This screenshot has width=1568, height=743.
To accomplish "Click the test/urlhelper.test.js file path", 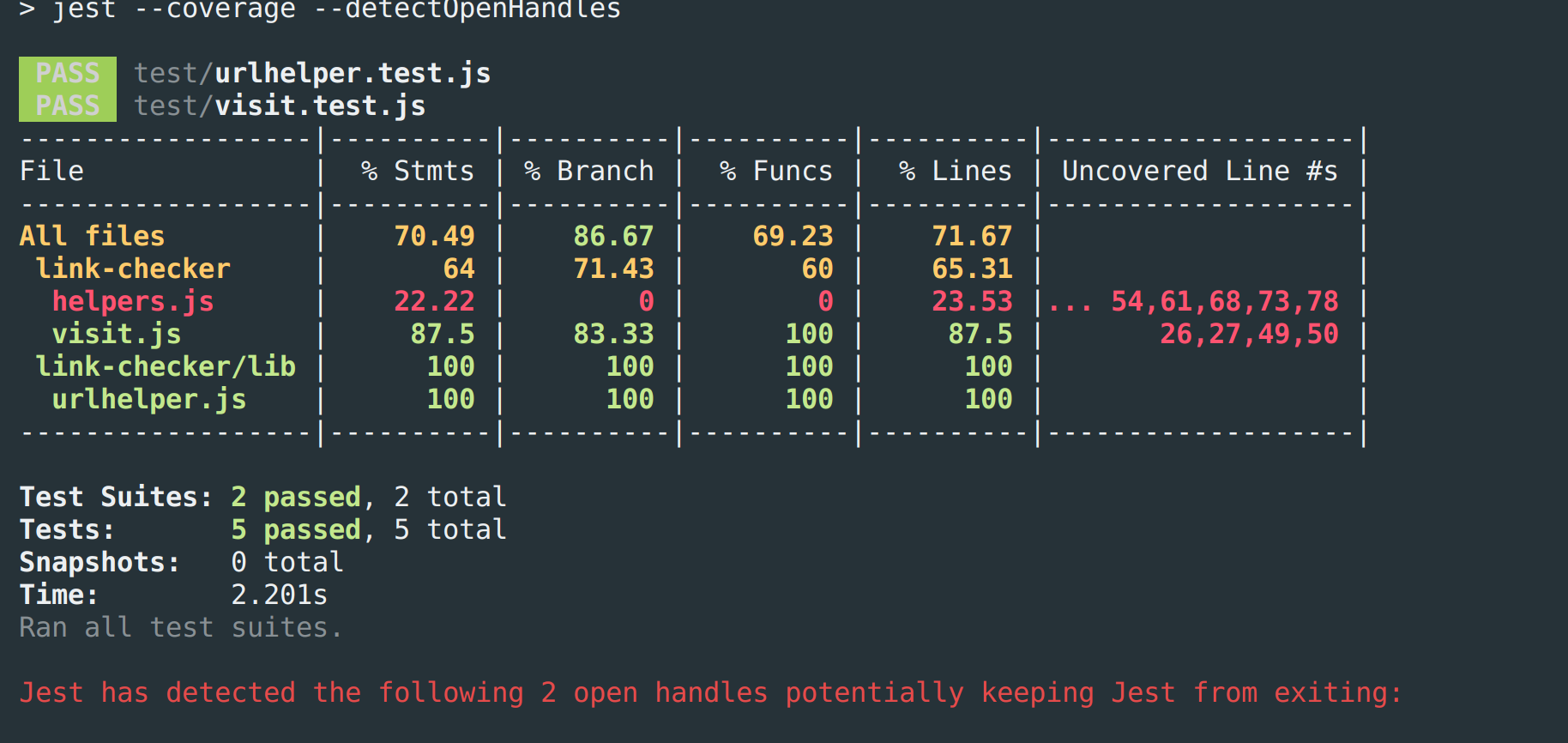I will pos(312,74).
